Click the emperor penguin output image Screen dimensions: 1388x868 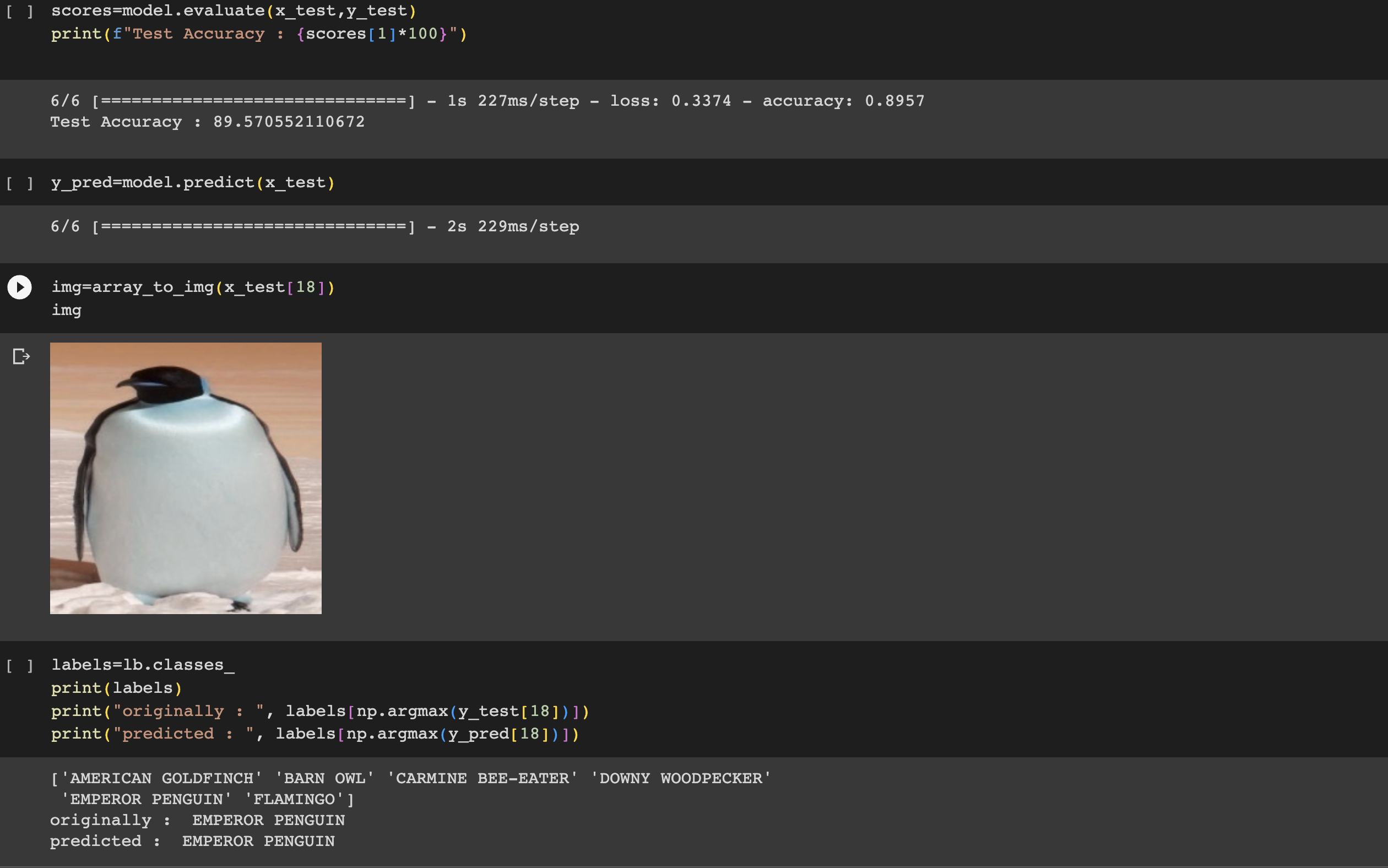pyautogui.click(x=186, y=478)
